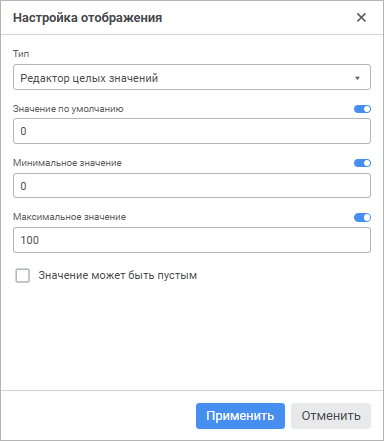This screenshot has width=384, height=441.
Task: Click the Минимальное значение label
Action: 67,163
